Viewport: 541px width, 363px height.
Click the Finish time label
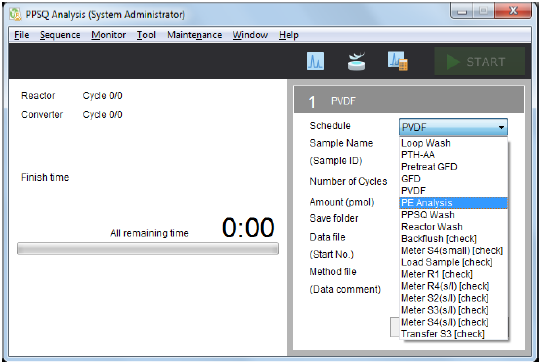pos(45,177)
